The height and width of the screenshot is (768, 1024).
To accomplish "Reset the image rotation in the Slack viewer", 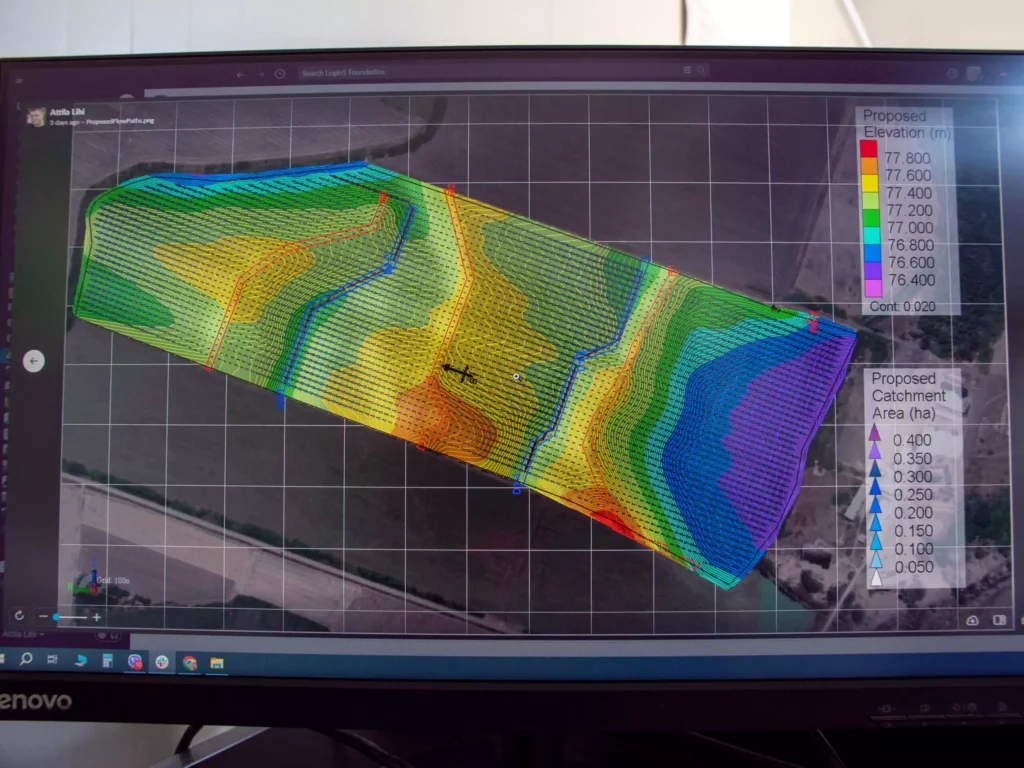I will point(19,616).
